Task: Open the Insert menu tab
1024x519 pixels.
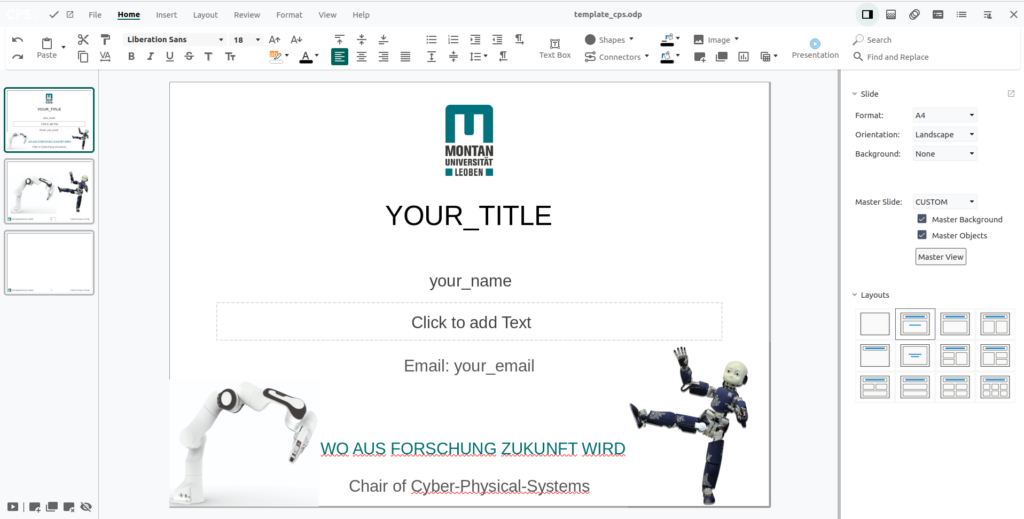Action: 166,15
